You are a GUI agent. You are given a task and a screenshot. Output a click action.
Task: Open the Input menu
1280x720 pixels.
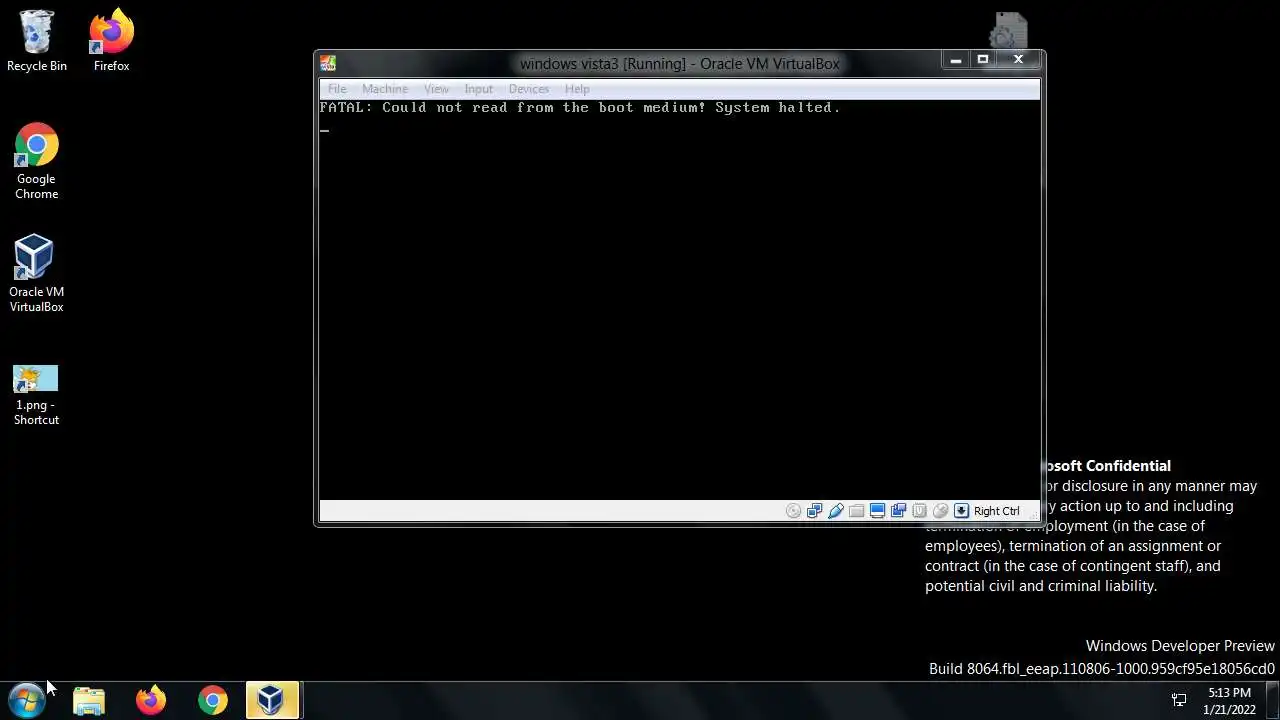(478, 89)
